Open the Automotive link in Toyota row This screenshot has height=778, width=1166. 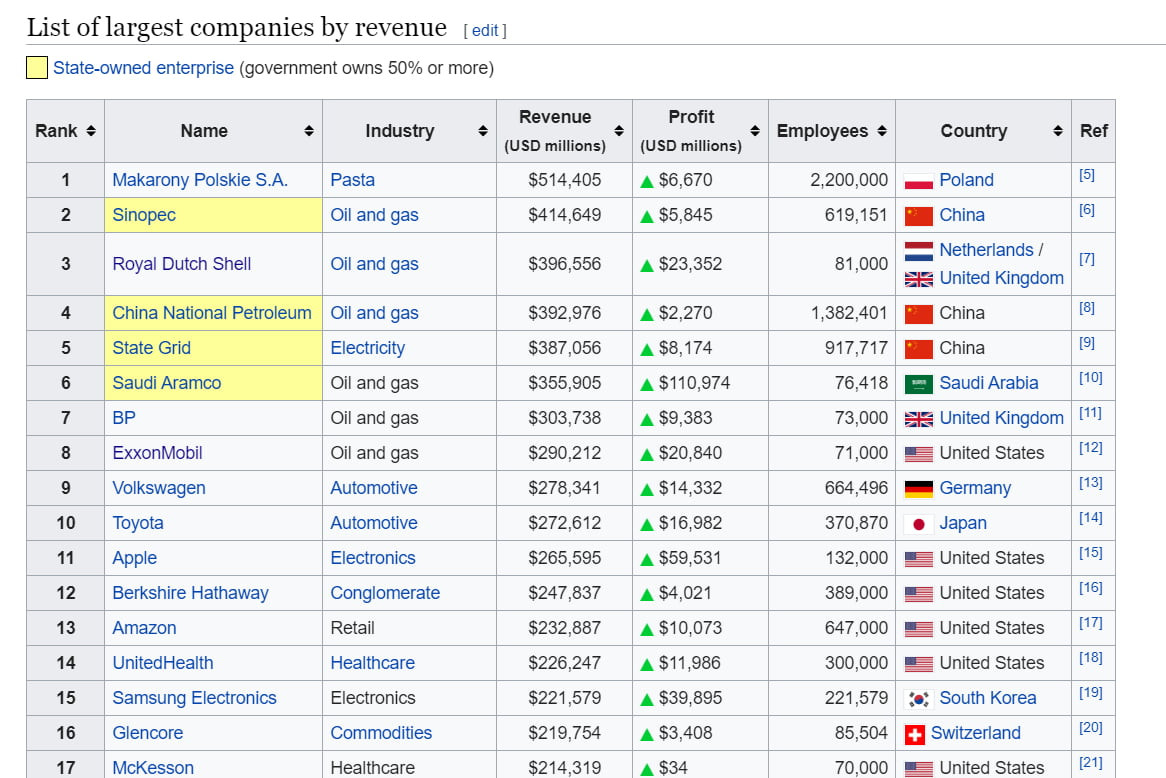(x=374, y=523)
